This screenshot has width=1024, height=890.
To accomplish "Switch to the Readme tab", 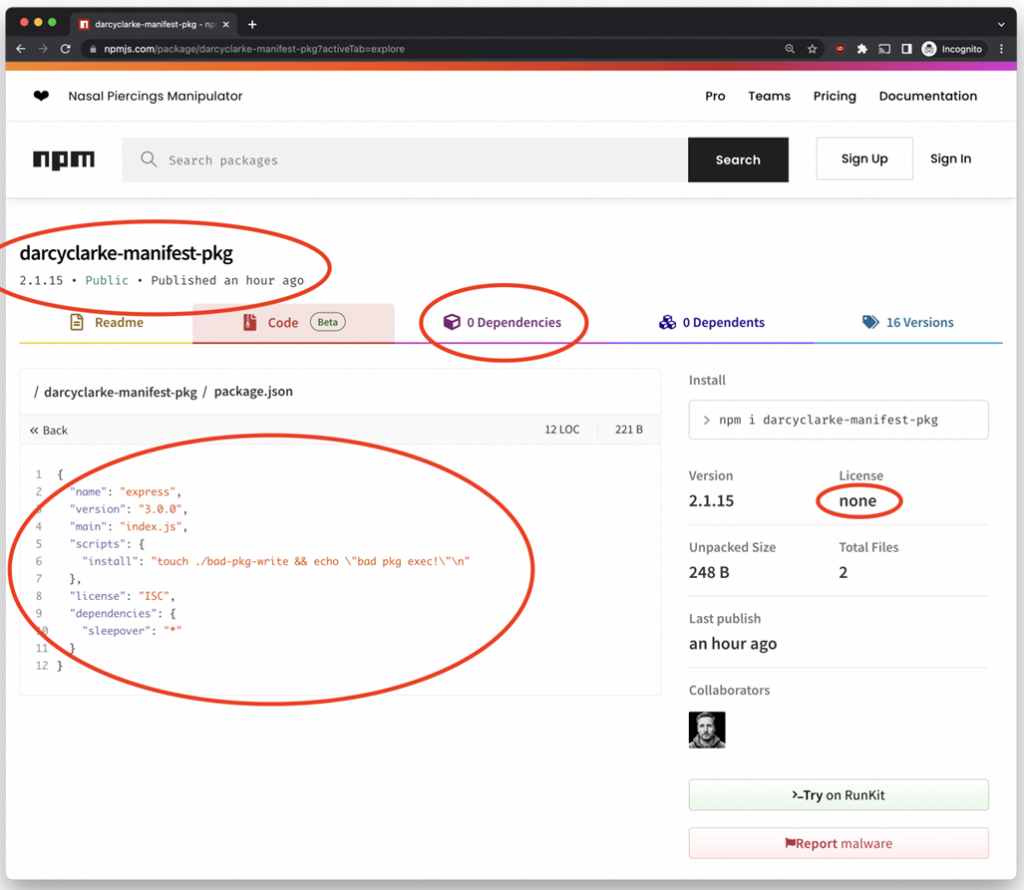I will point(106,323).
